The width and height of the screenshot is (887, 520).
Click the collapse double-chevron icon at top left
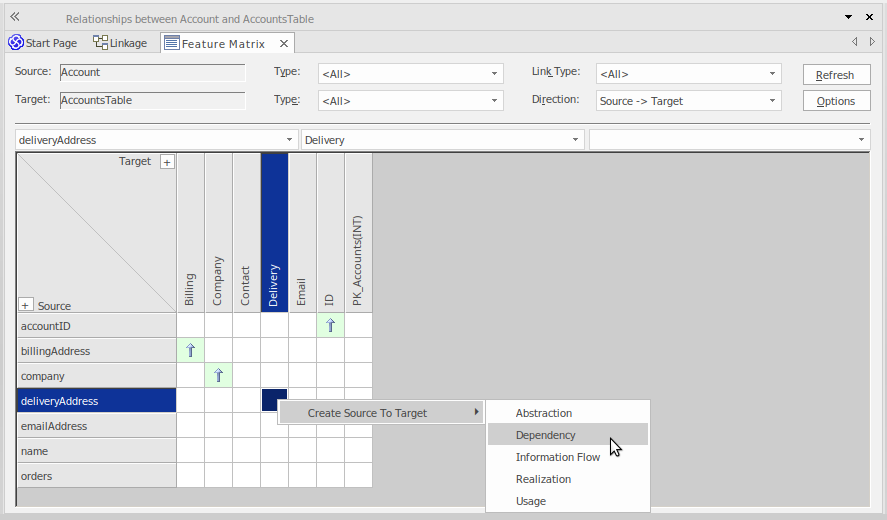(15, 17)
